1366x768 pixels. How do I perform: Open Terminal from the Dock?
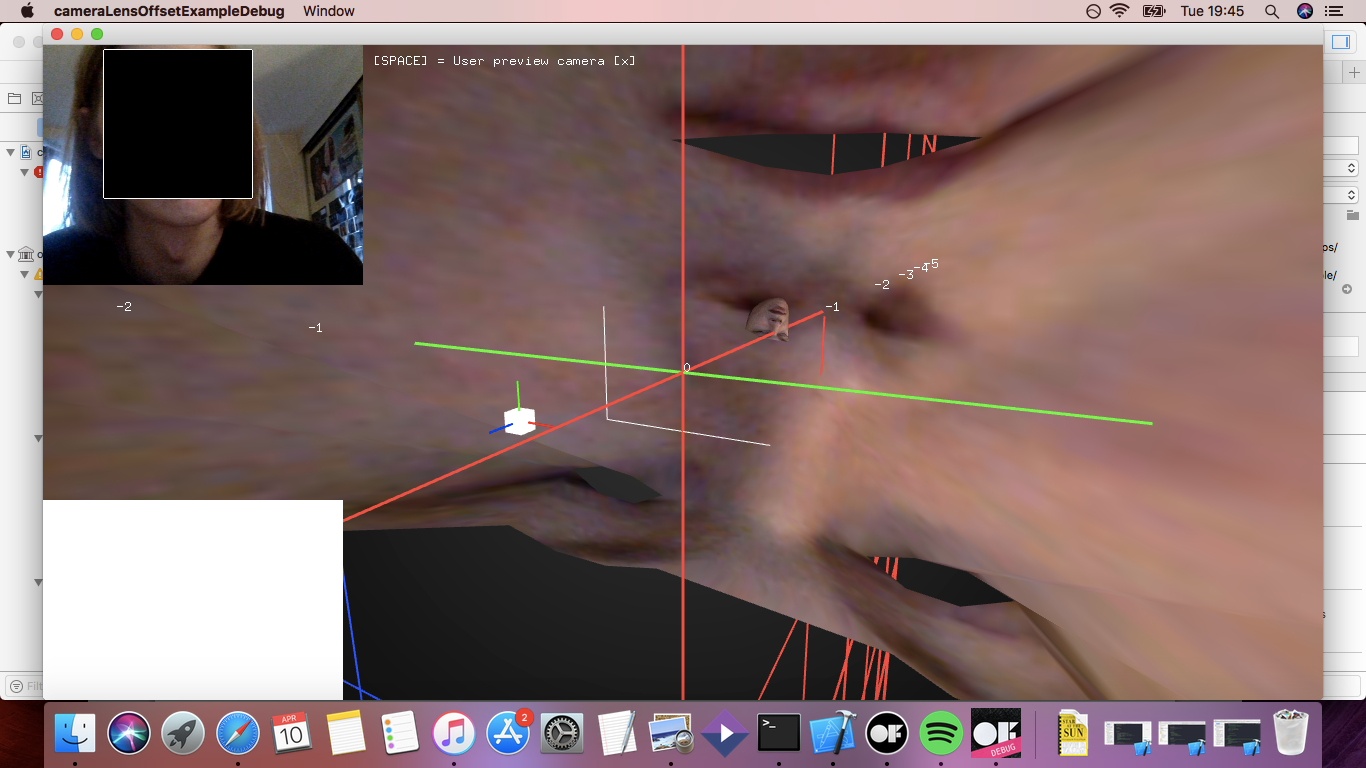(x=779, y=734)
